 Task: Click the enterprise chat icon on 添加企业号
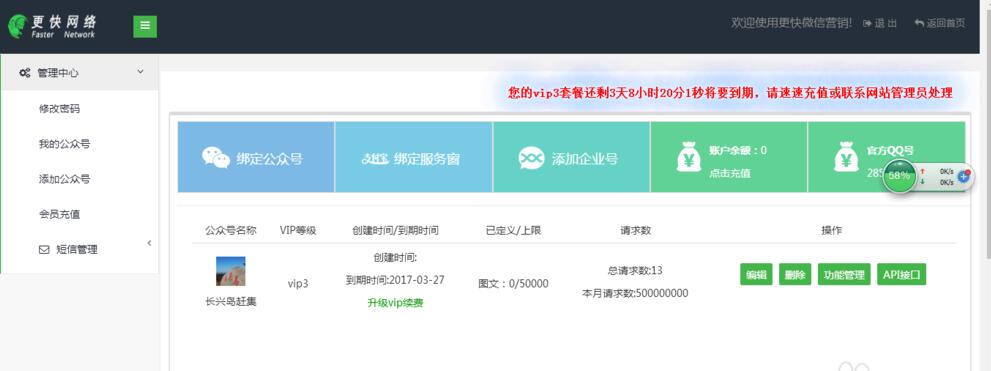531,158
